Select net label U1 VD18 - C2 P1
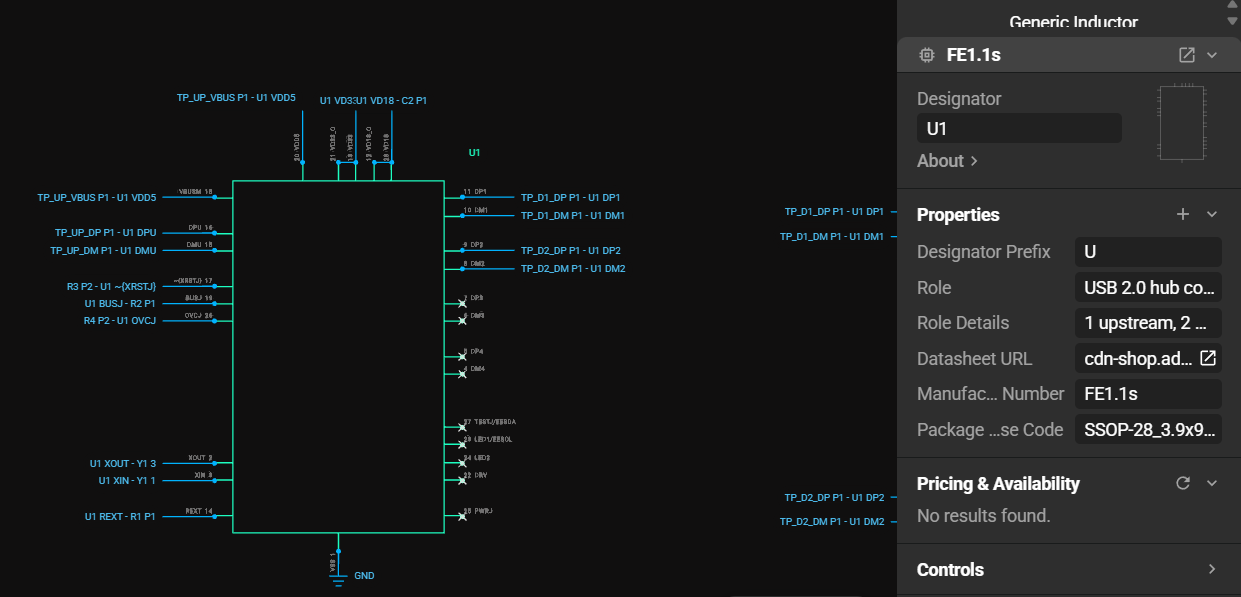This screenshot has height=597, width=1241. click(x=392, y=100)
